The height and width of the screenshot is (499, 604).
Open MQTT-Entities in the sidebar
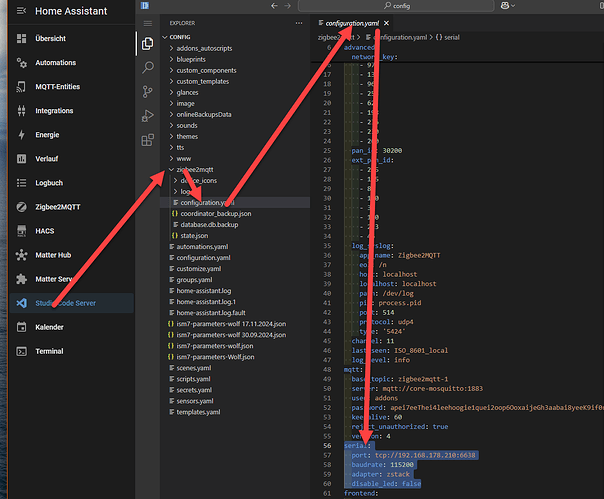click(x=71, y=87)
